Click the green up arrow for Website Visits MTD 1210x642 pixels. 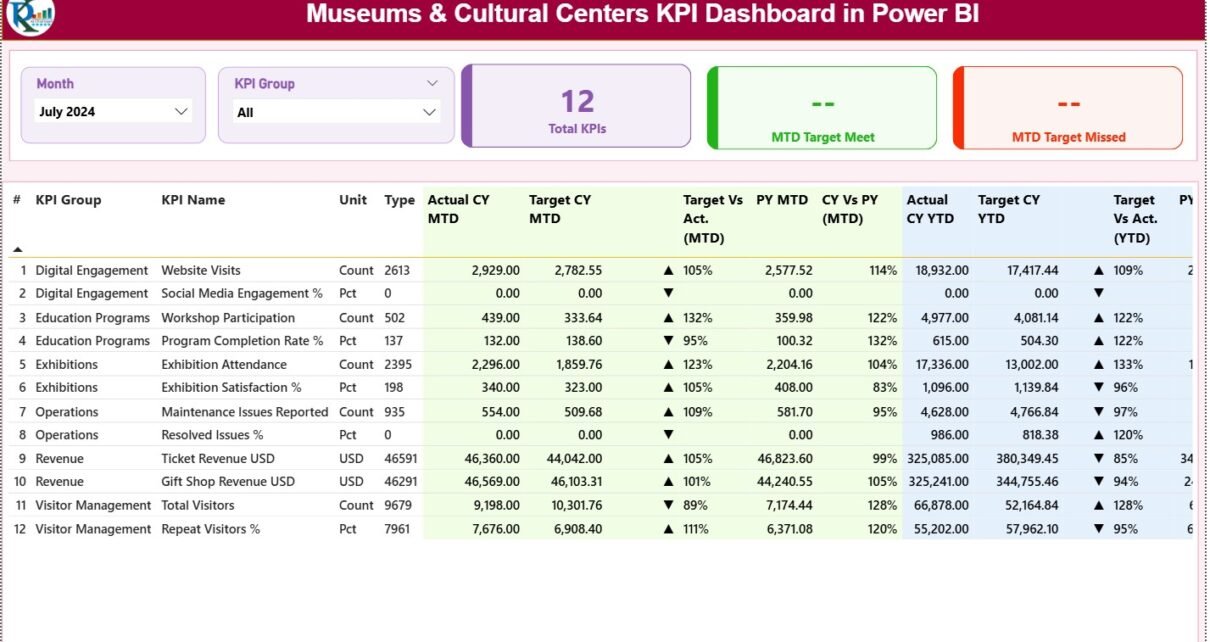(x=668, y=271)
